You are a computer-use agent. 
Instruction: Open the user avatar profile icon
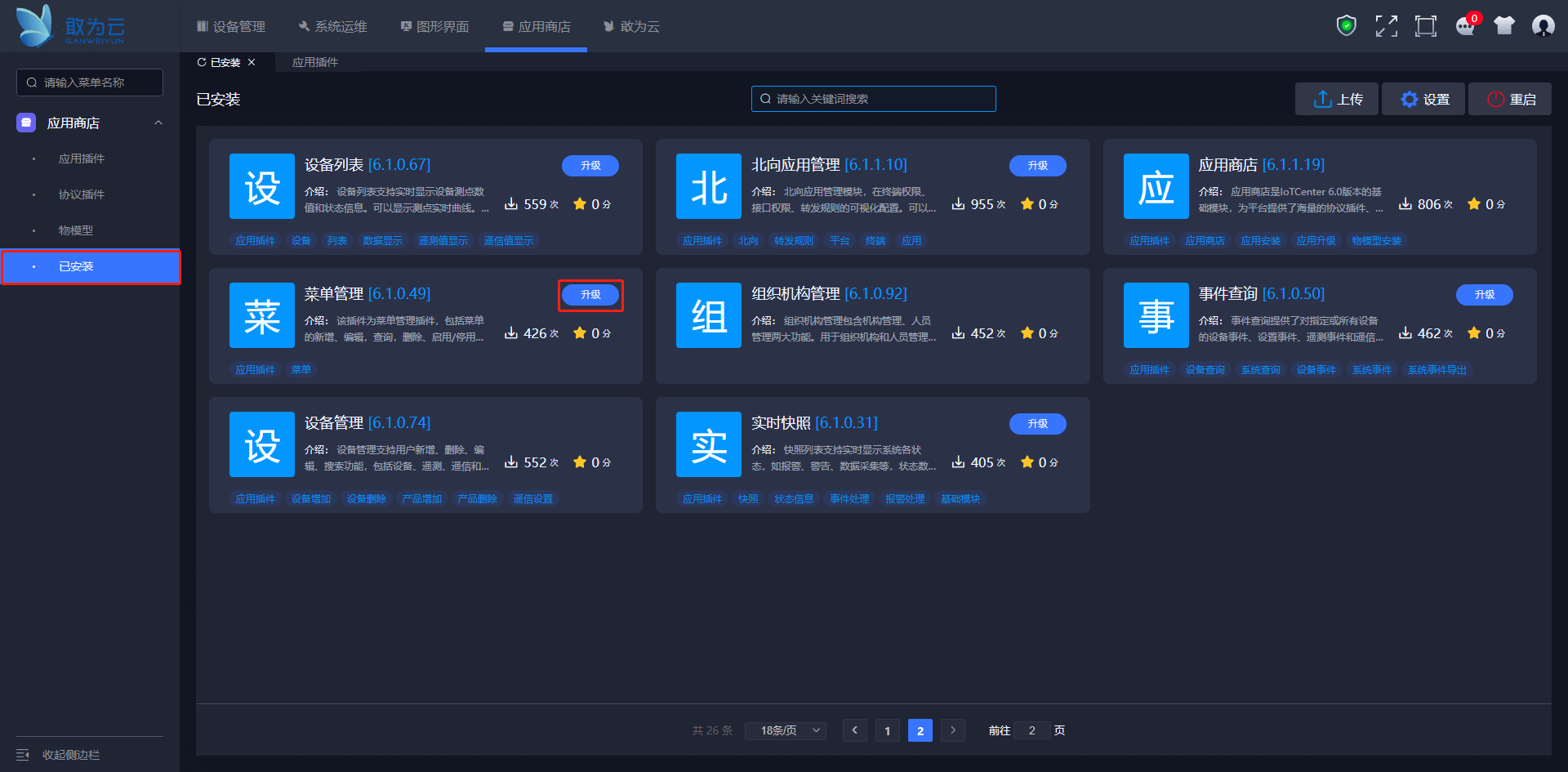[x=1543, y=26]
